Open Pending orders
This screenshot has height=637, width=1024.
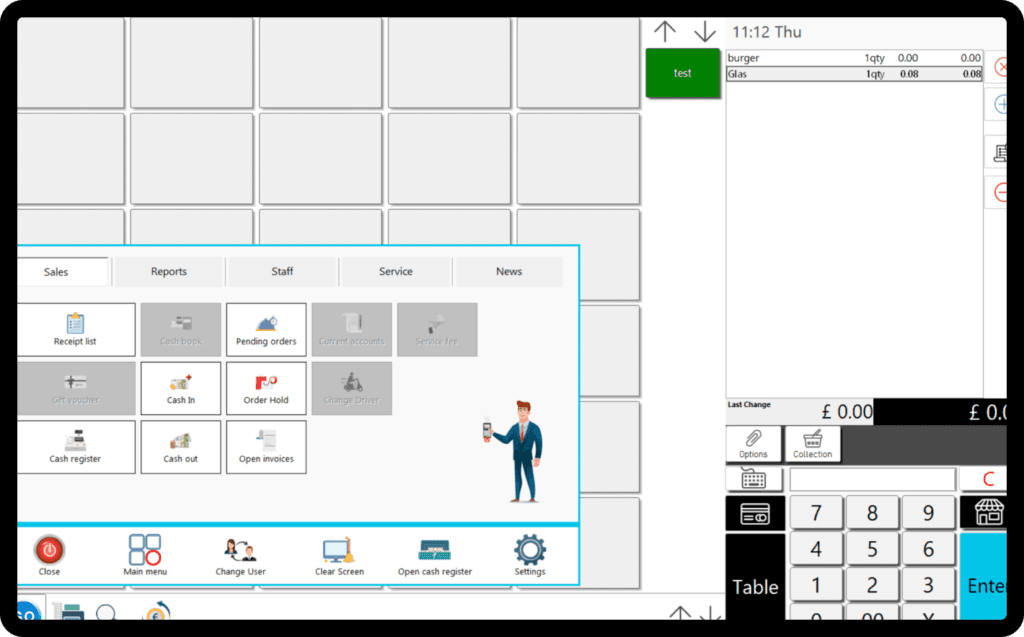[x=266, y=330]
